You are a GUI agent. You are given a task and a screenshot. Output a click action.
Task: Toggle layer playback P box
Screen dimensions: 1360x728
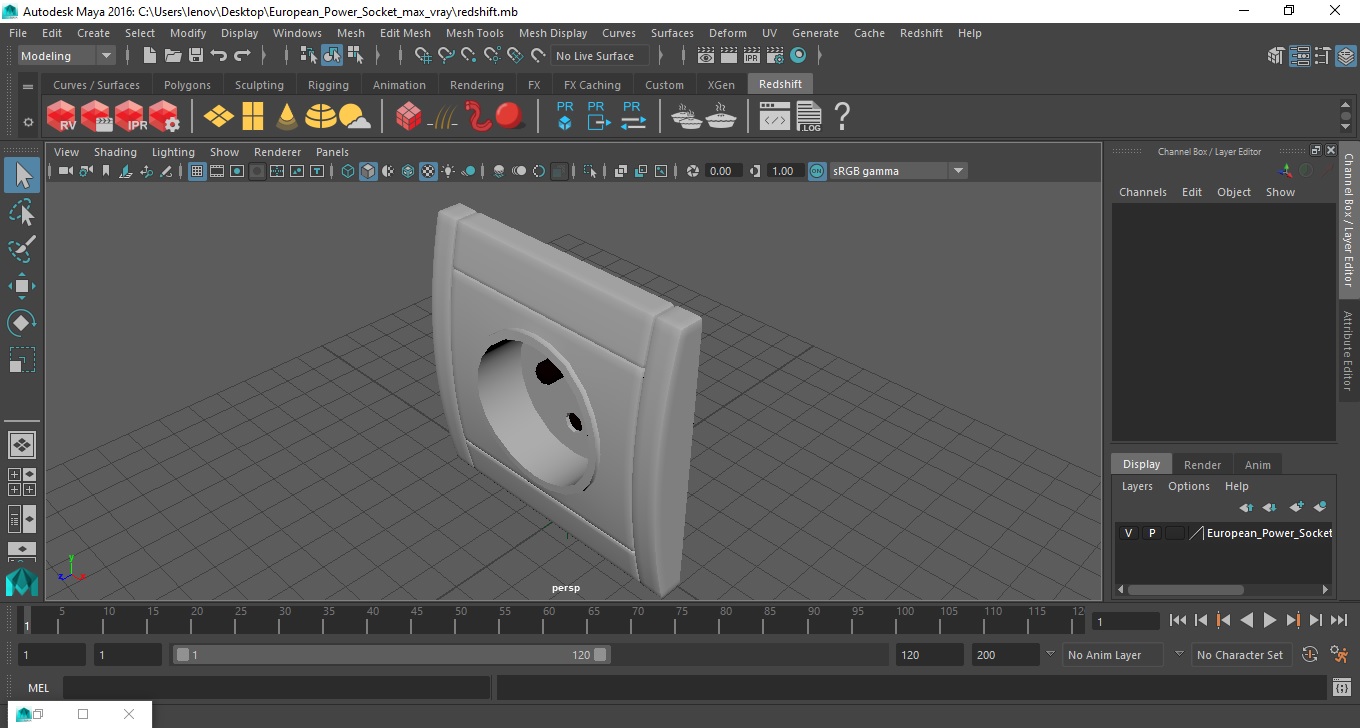point(1151,533)
